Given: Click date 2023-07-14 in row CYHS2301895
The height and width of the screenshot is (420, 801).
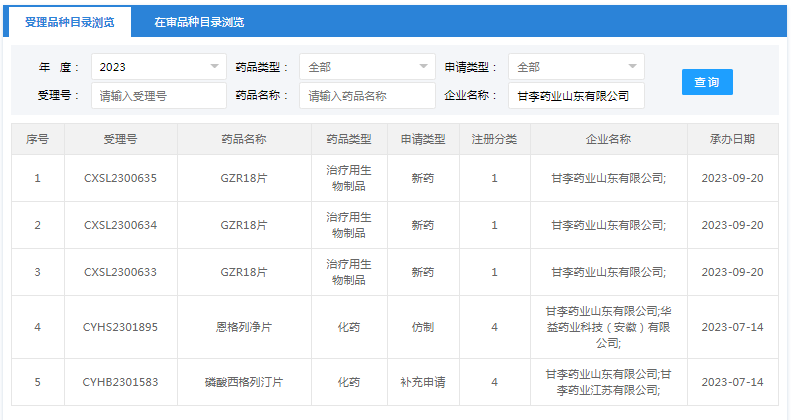Looking at the screenshot, I should click(x=733, y=327).
